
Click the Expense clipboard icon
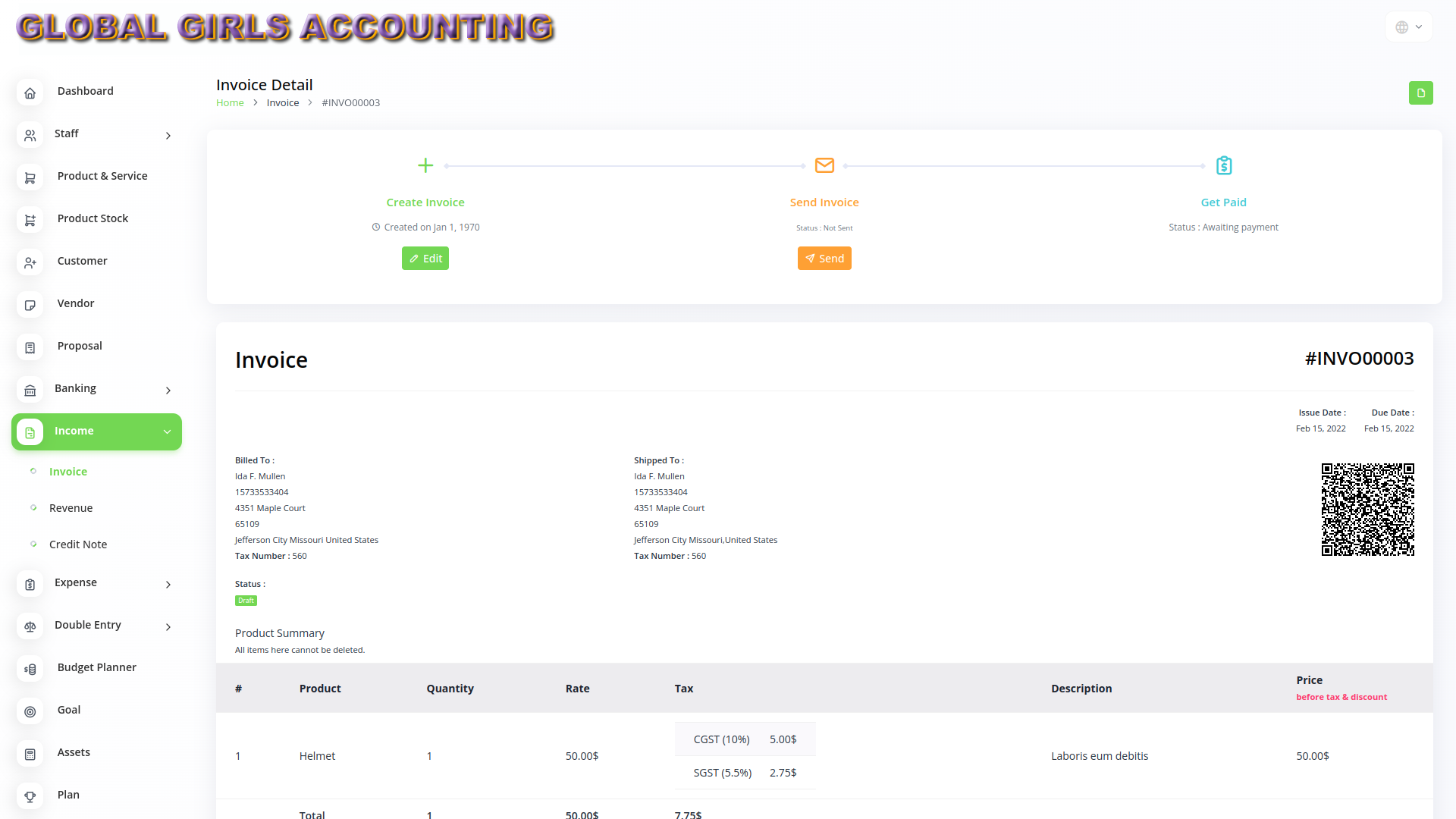(x=30, y=585)
